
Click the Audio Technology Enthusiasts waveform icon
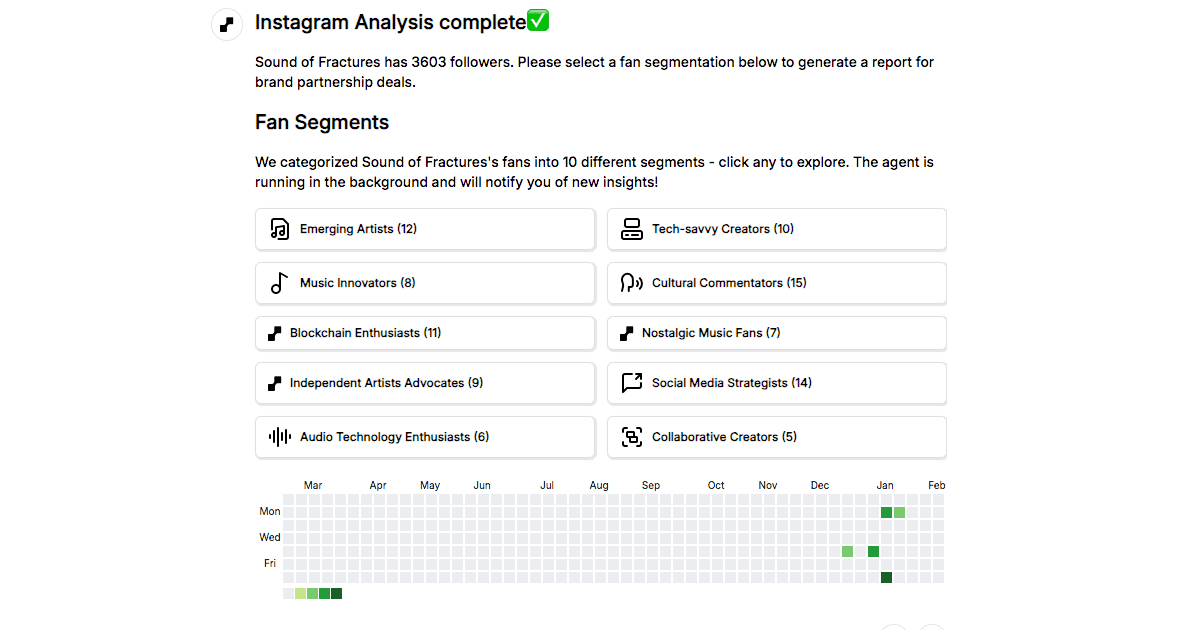pos(279,437)
